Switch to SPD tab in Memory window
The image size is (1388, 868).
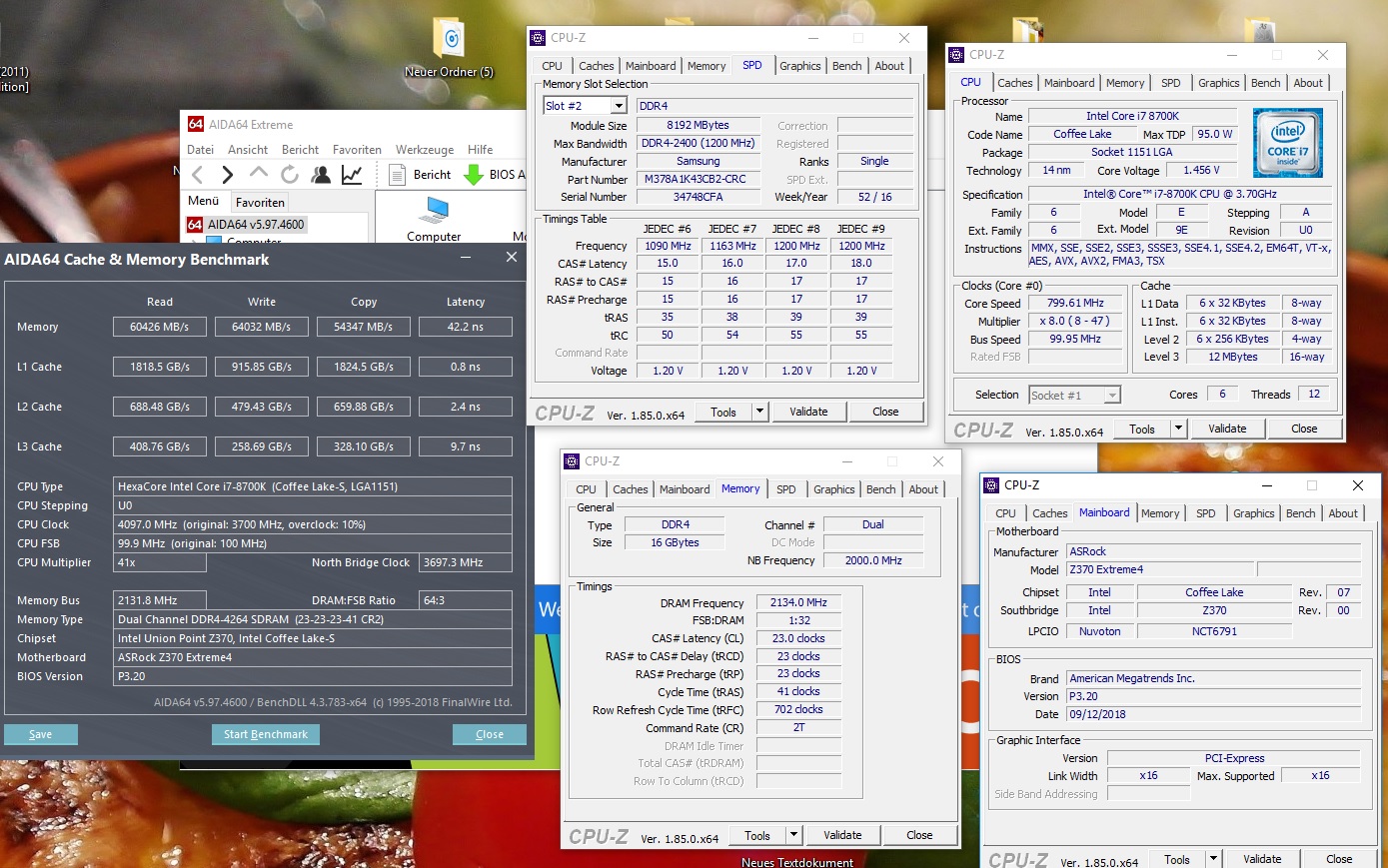click(786, 489)
